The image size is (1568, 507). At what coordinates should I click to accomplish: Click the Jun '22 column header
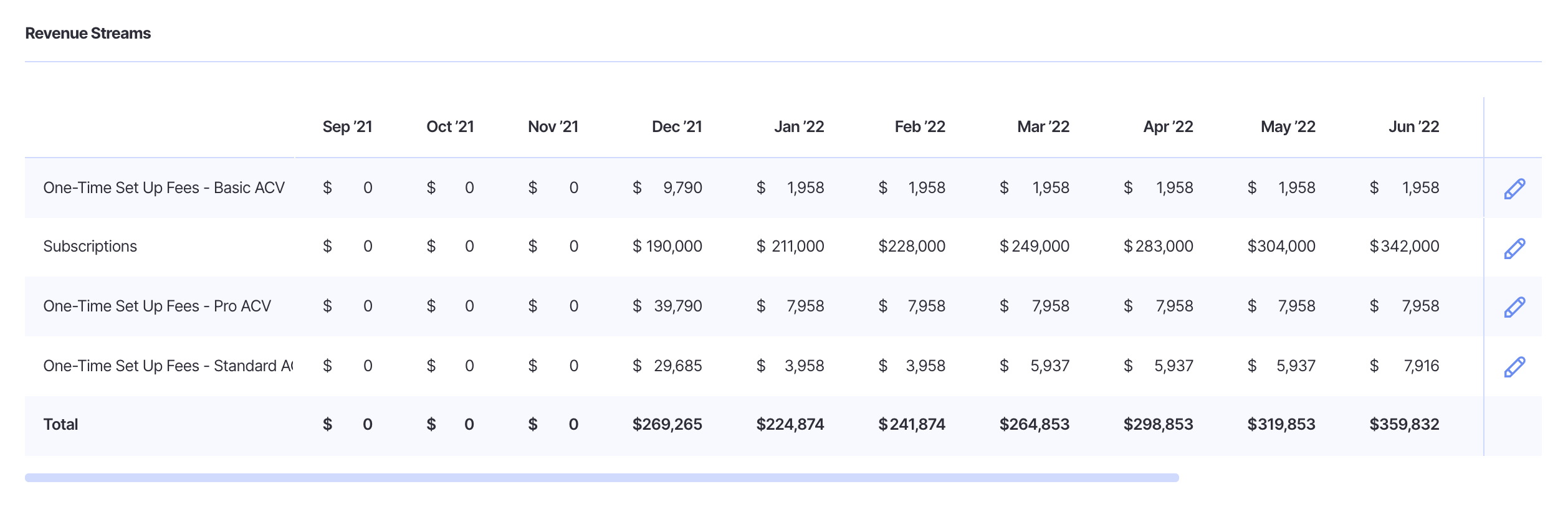coord(1413,127)
